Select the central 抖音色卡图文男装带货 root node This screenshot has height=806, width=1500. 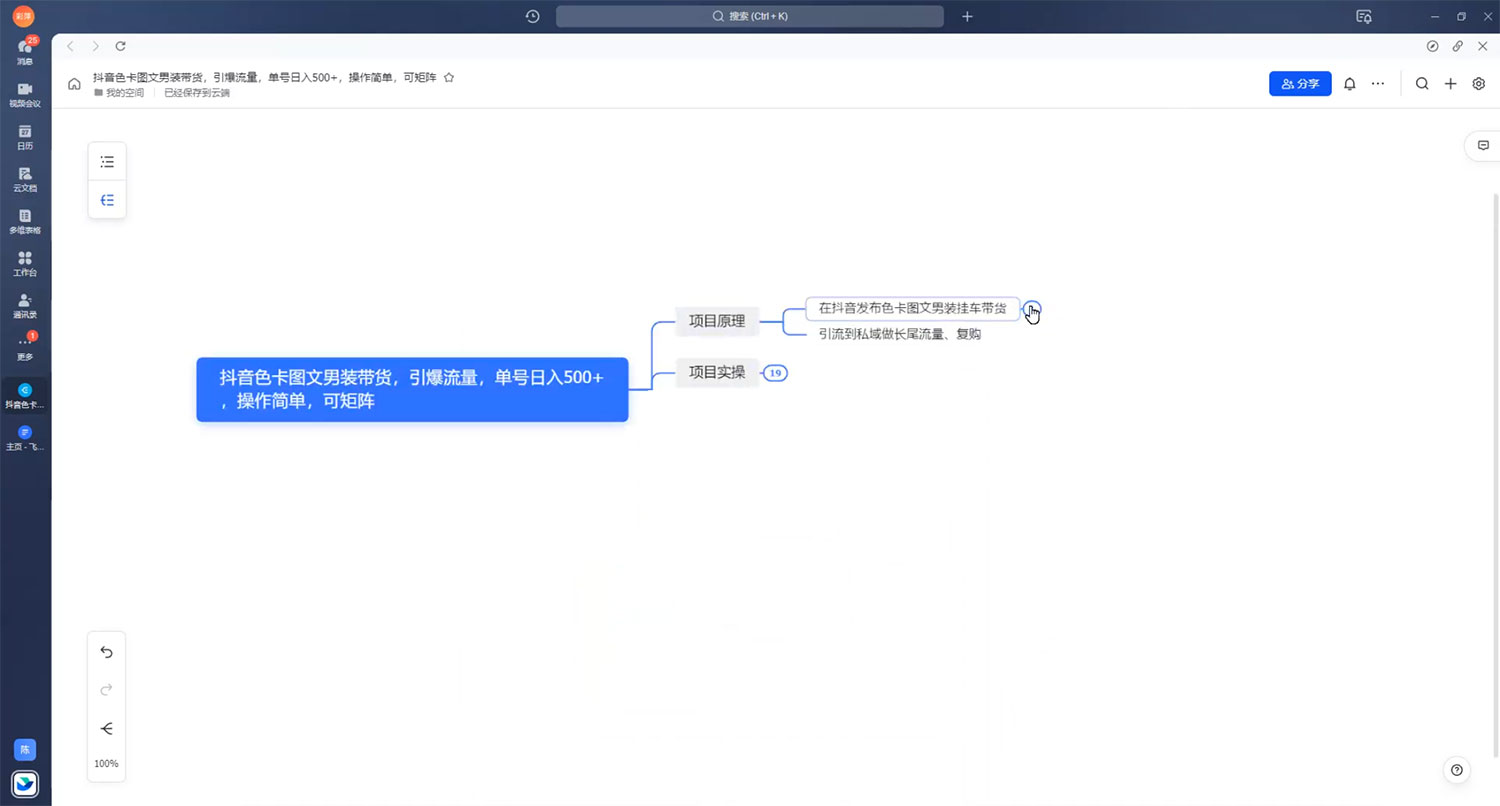click(412, 389)
